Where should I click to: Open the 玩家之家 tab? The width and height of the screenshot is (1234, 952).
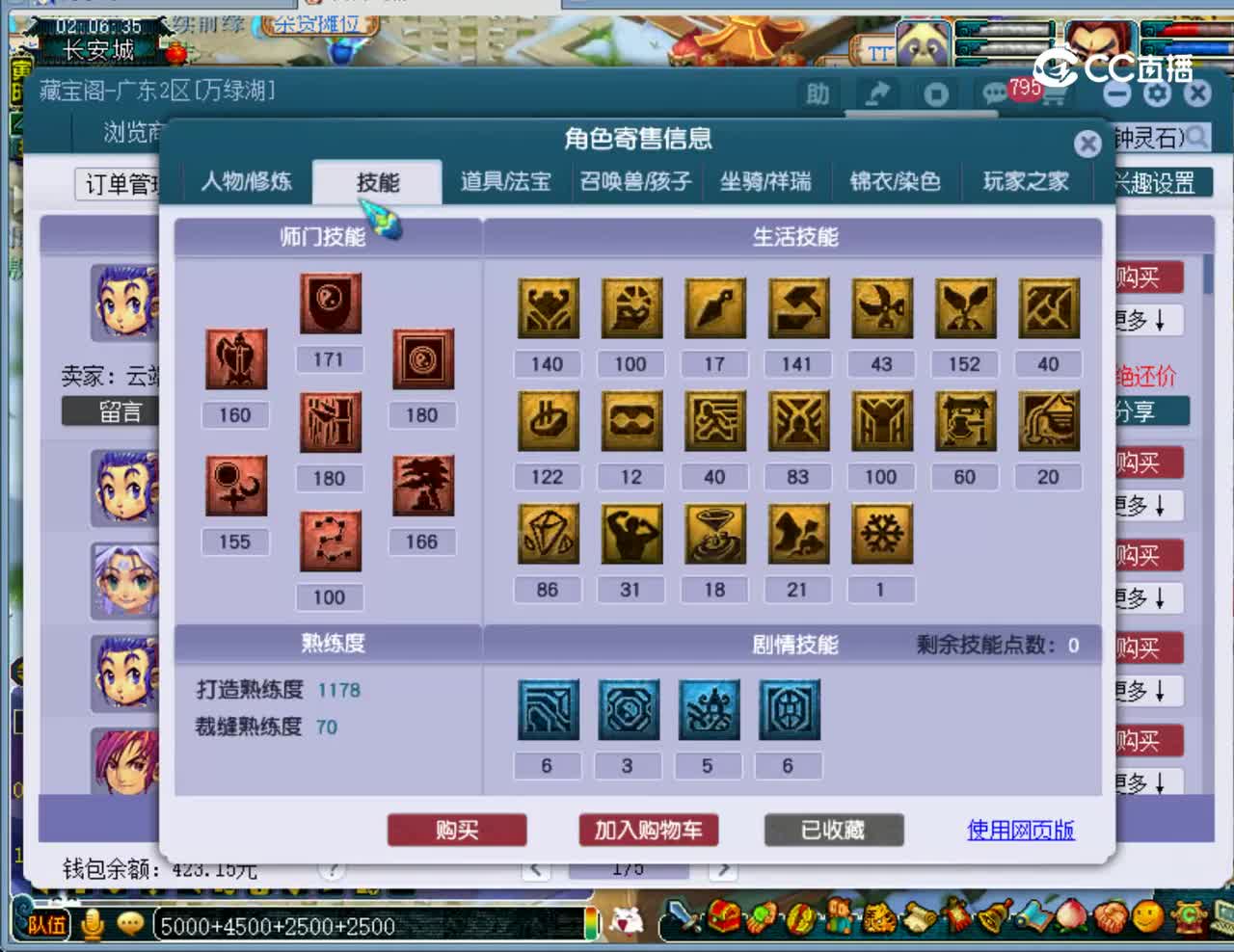(x=1026, y=181)
